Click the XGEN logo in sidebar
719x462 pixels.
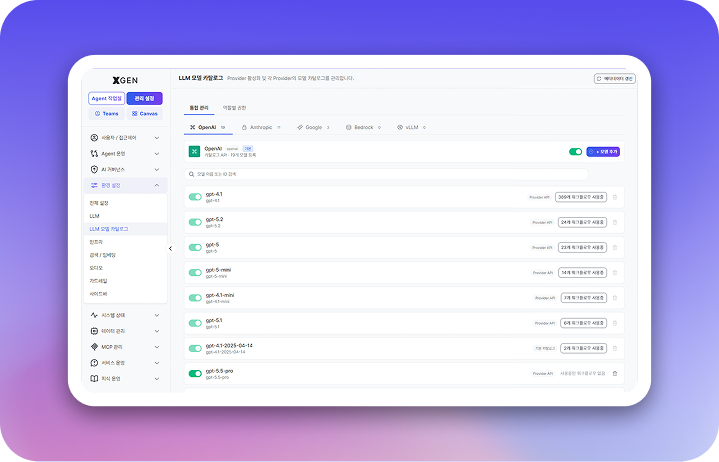pos(125,80)
